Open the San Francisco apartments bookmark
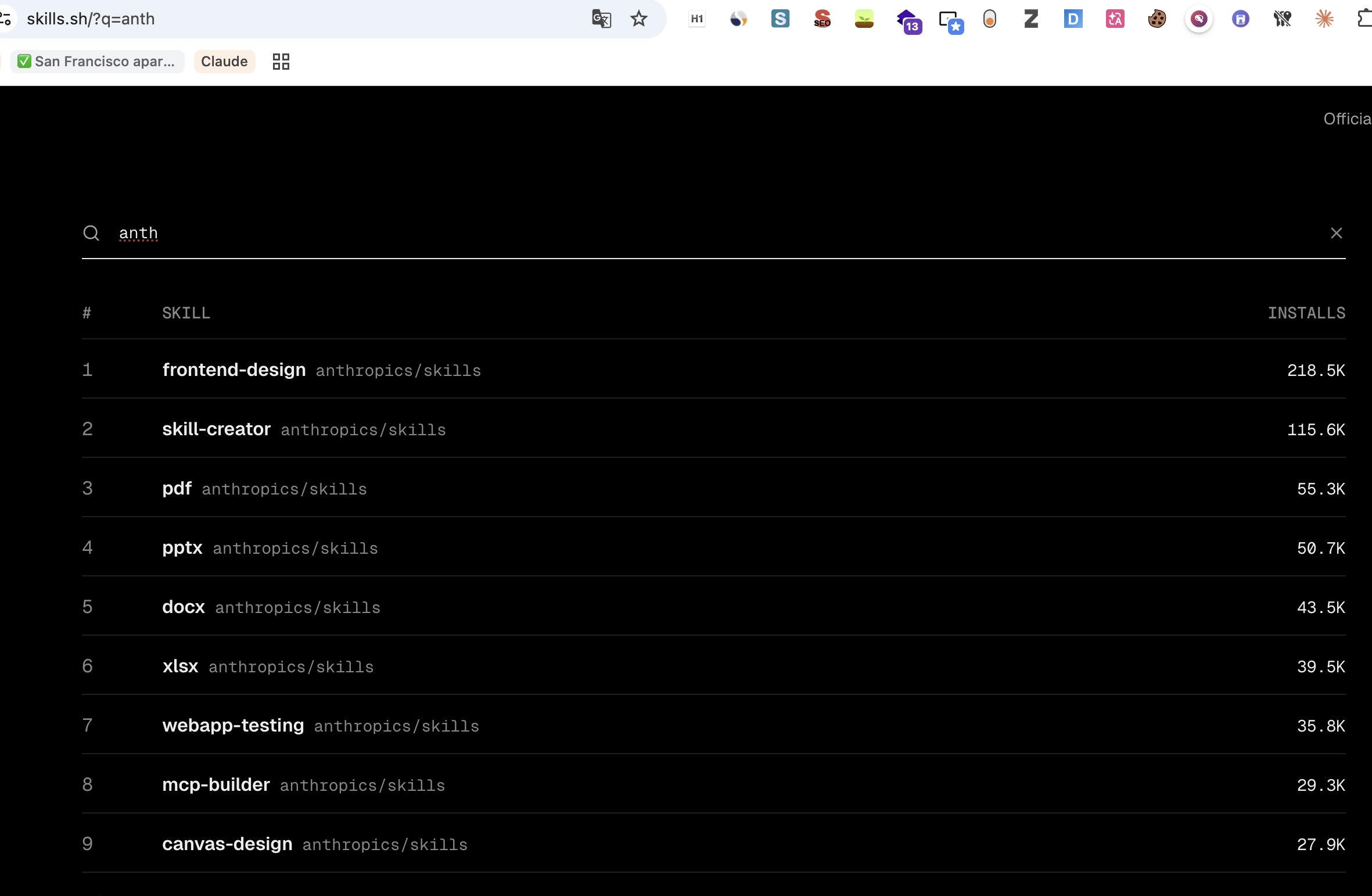The image size is (1372, 896). (97, 62)
